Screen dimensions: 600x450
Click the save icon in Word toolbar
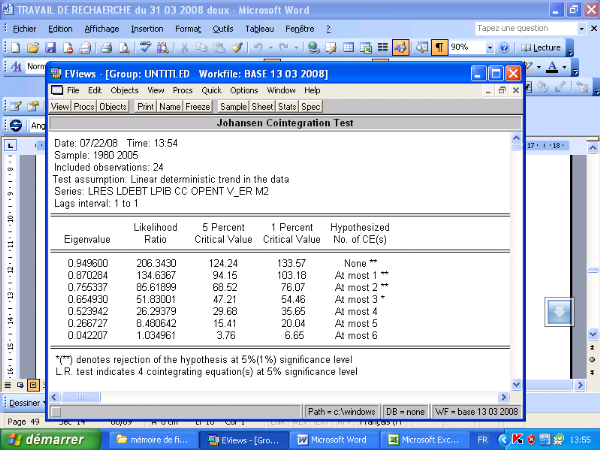(48, 47)
